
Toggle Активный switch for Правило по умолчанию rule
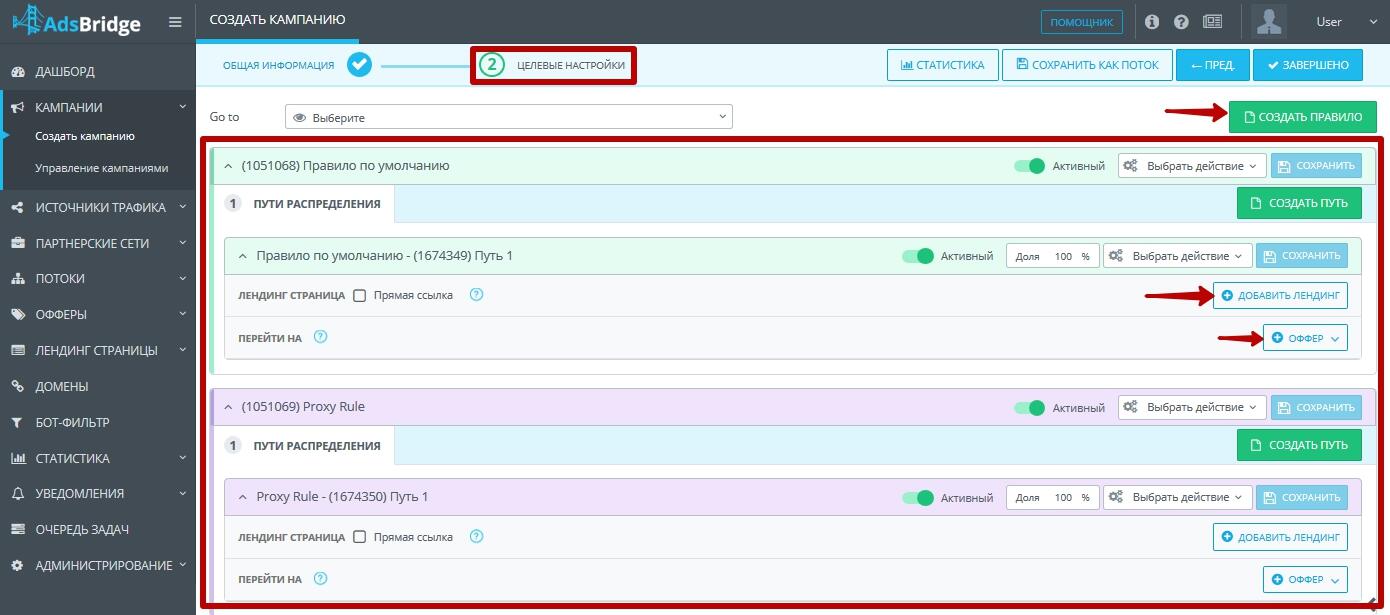[1029, 166]
